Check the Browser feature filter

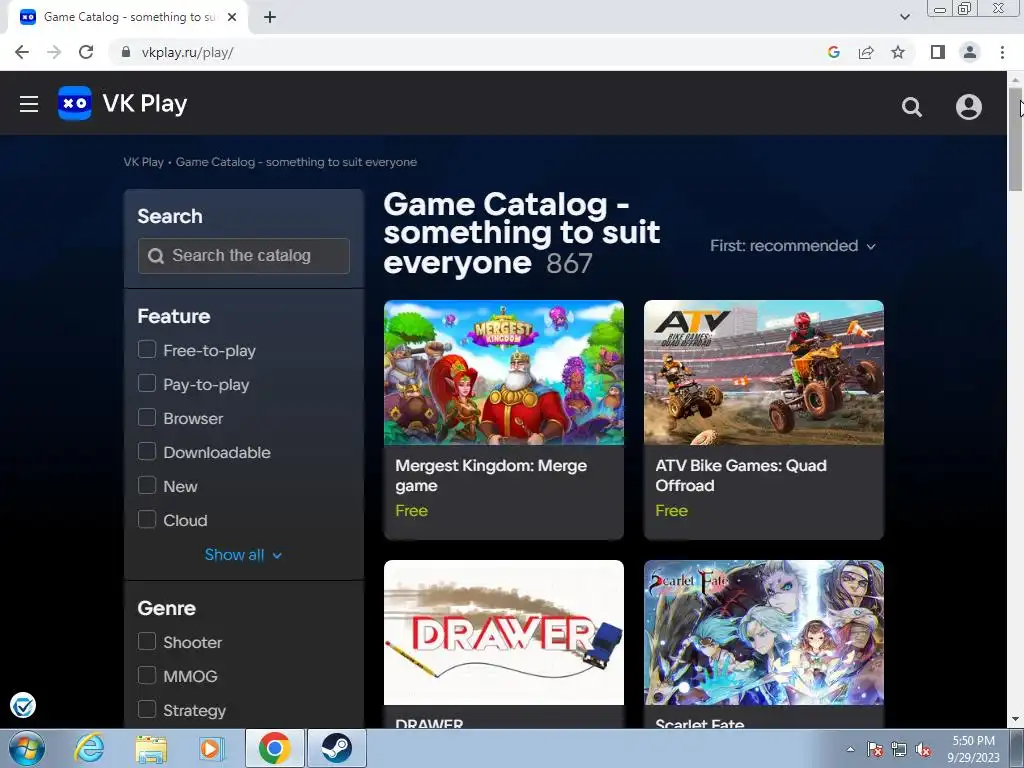147,417
